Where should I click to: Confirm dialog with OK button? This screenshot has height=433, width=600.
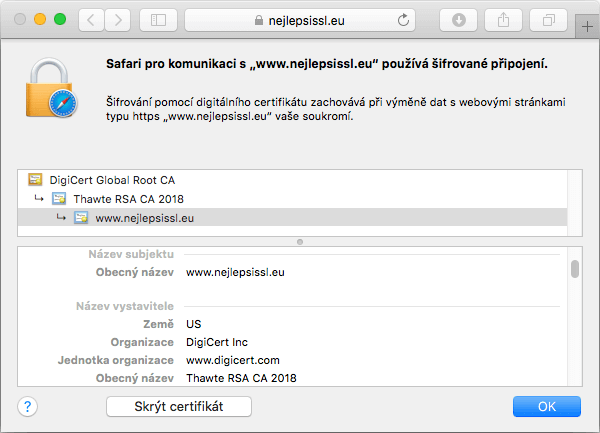point(547,406)
